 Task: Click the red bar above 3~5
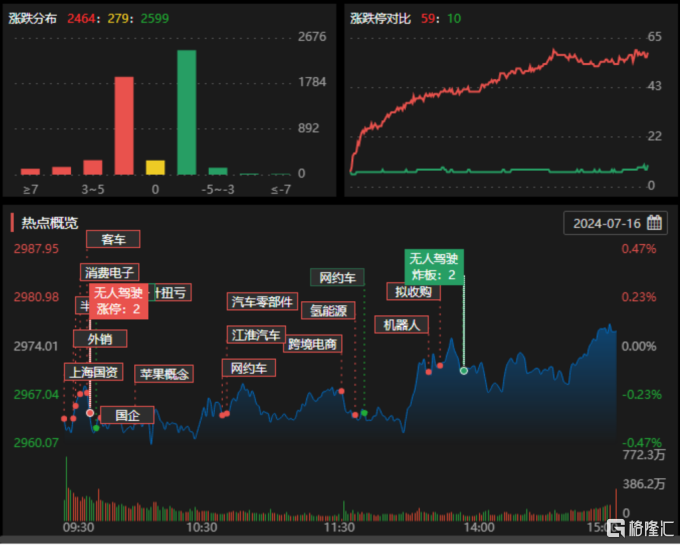[93, 168]
